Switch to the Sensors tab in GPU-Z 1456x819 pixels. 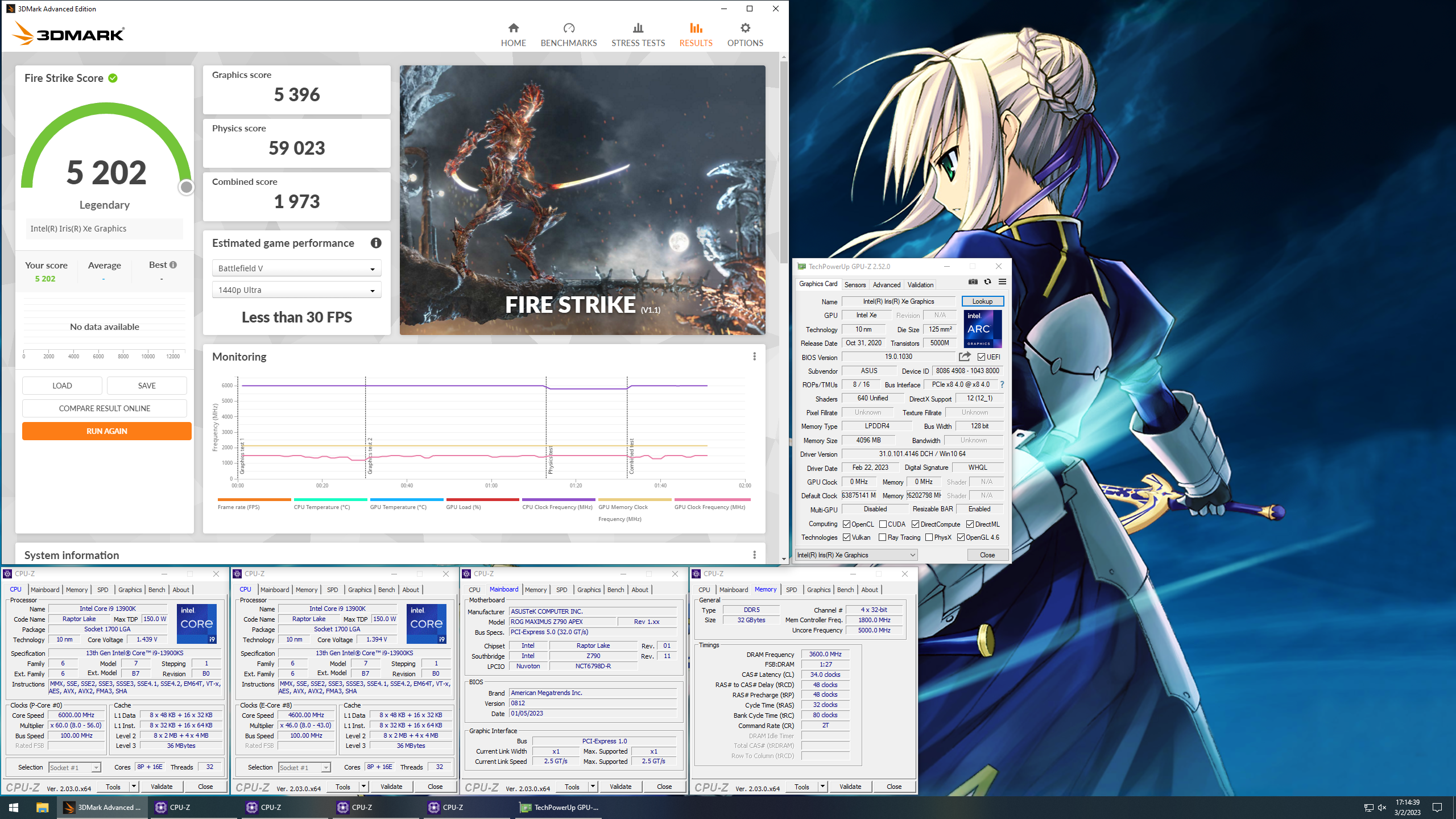tap(855, 284)
